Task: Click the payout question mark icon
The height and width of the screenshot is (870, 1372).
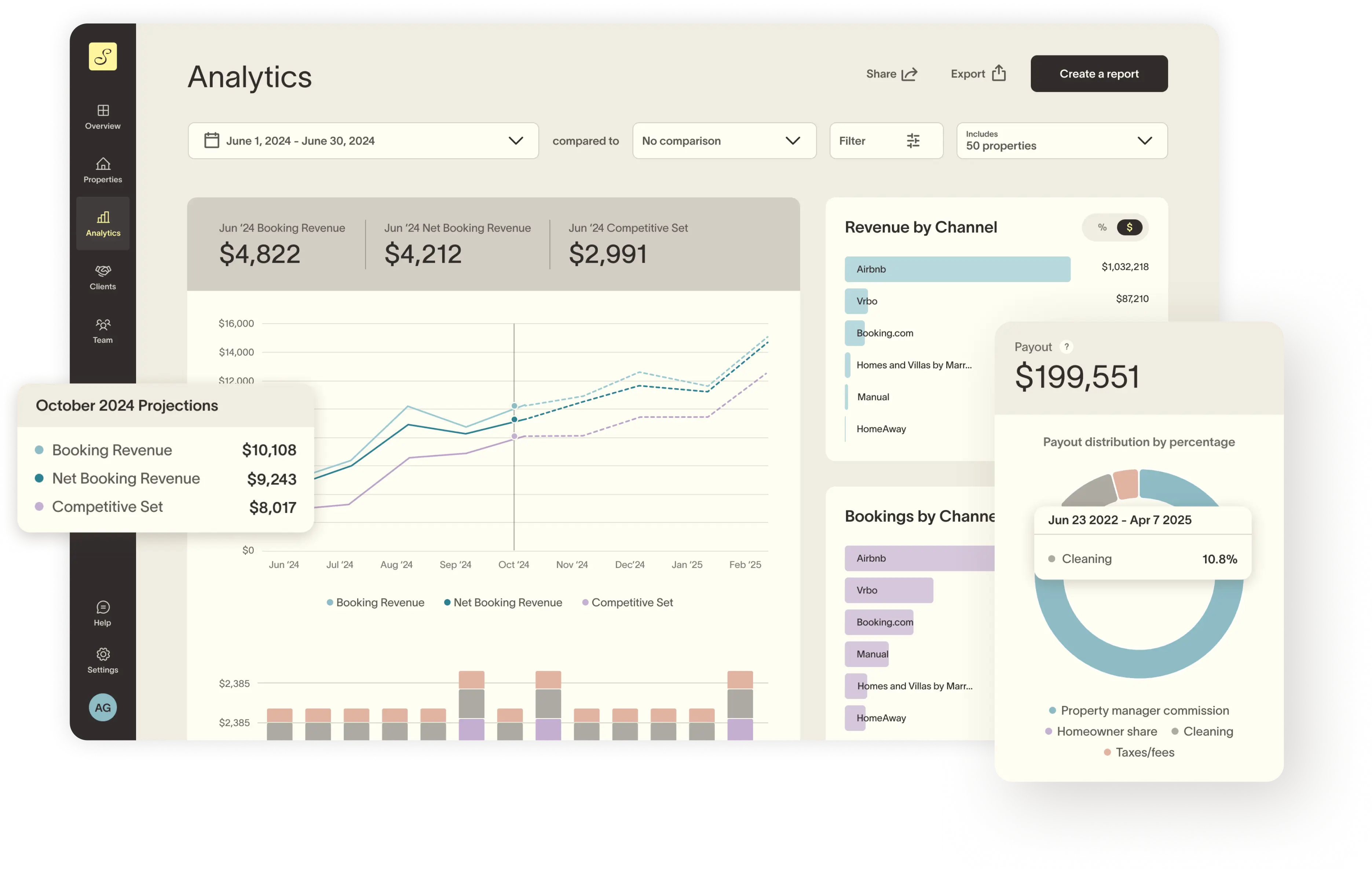Action: [x=1066, y=347]
